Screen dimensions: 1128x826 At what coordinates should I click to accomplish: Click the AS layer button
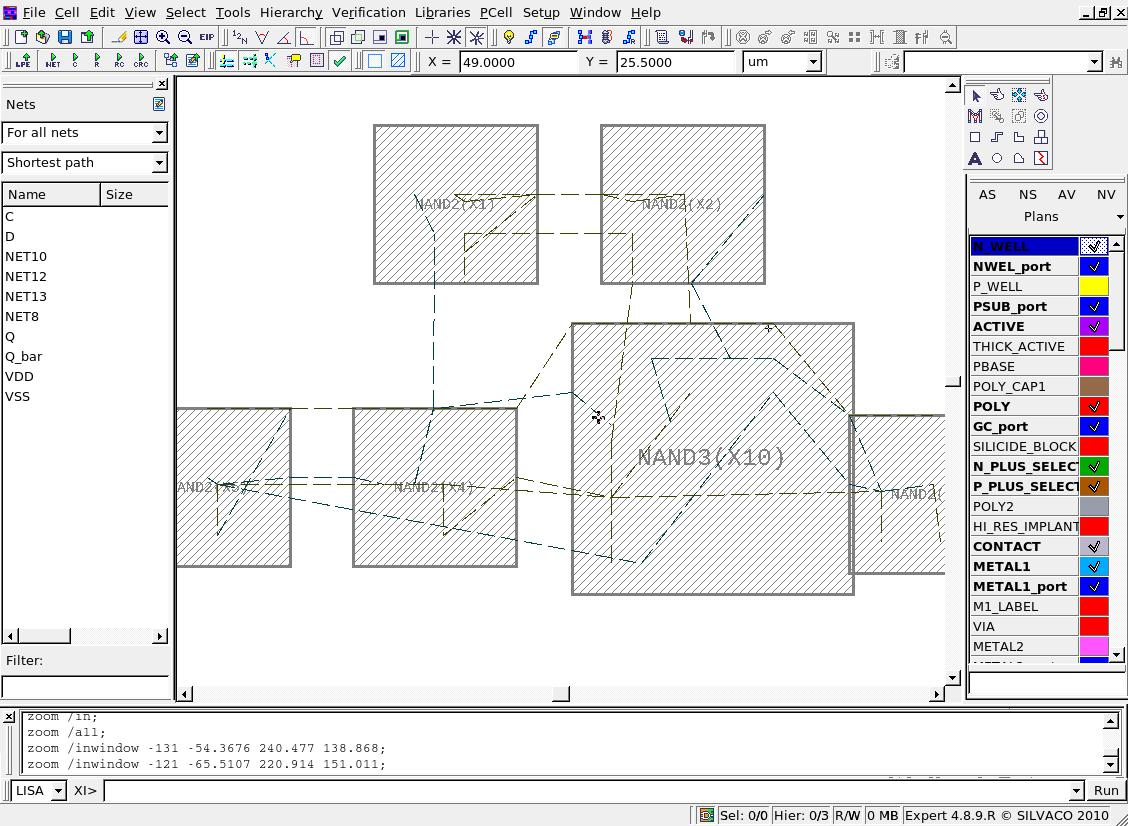[x=987, y=194]
